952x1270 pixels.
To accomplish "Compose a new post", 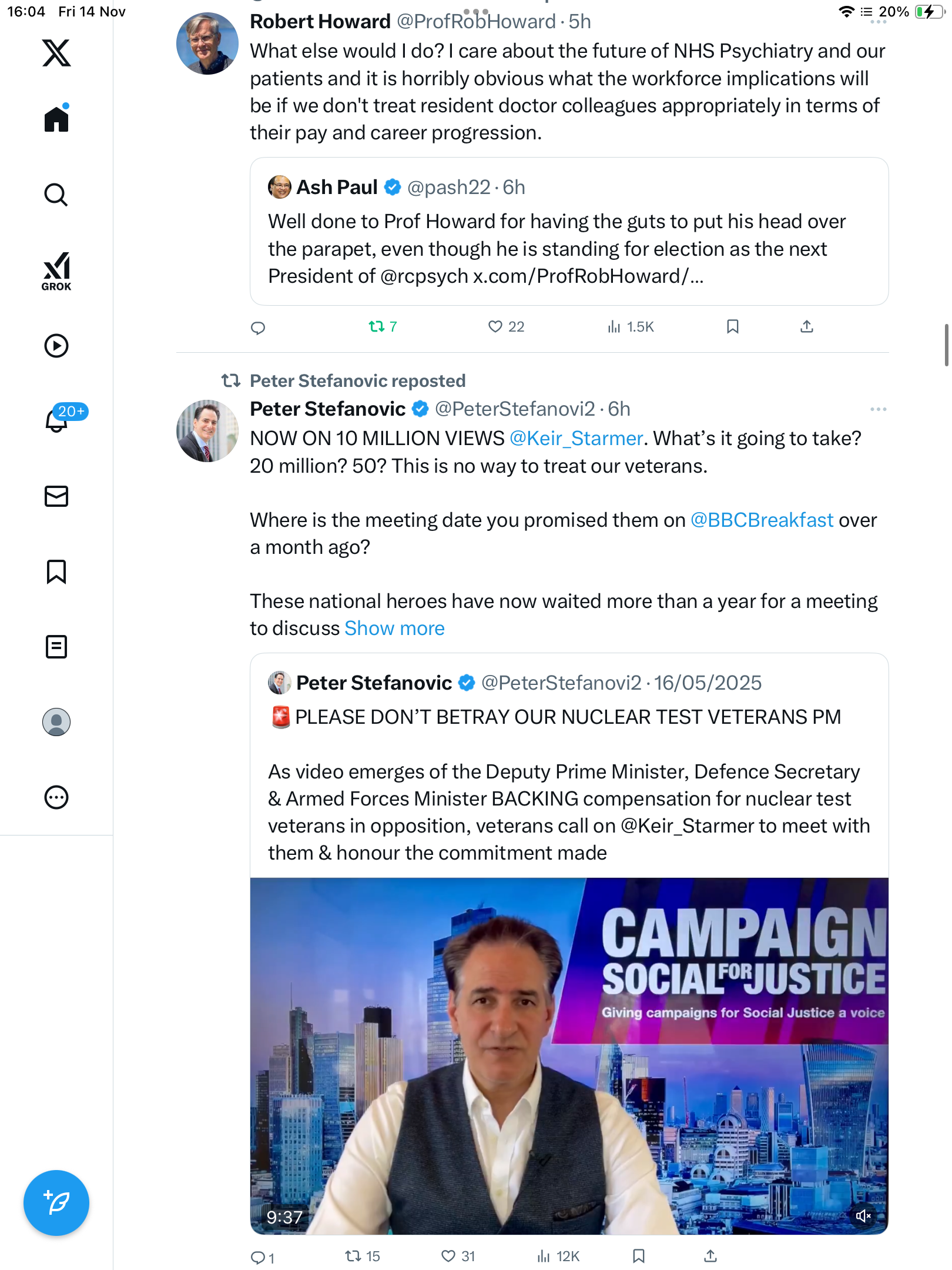I will [x=56, y=1203].
